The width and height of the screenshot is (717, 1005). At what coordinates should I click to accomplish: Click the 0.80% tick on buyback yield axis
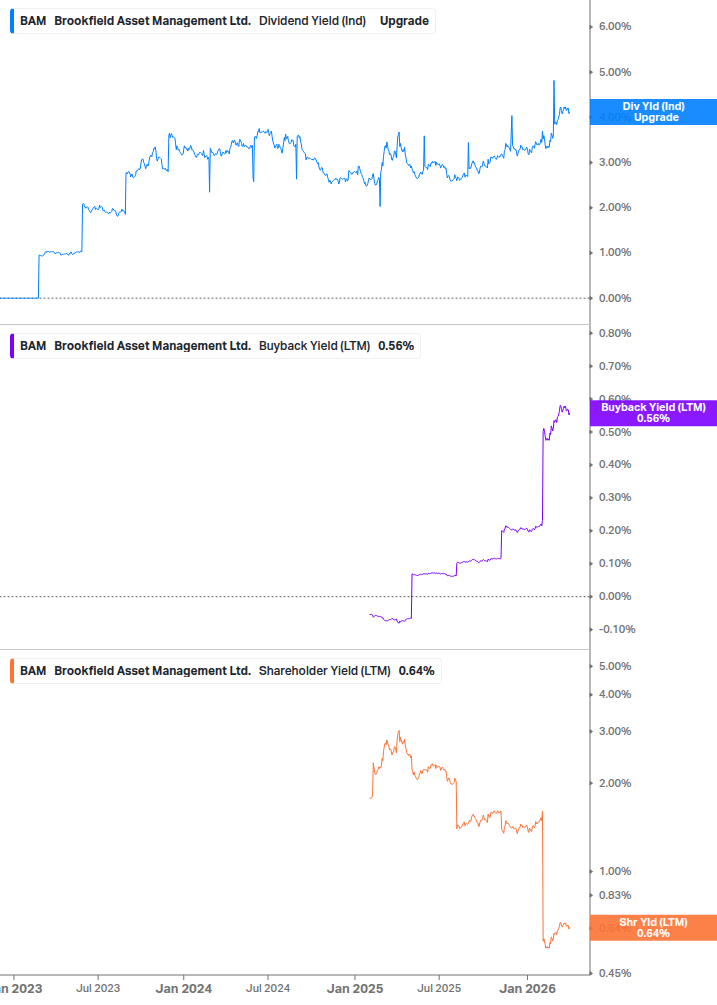click(614, 333)
